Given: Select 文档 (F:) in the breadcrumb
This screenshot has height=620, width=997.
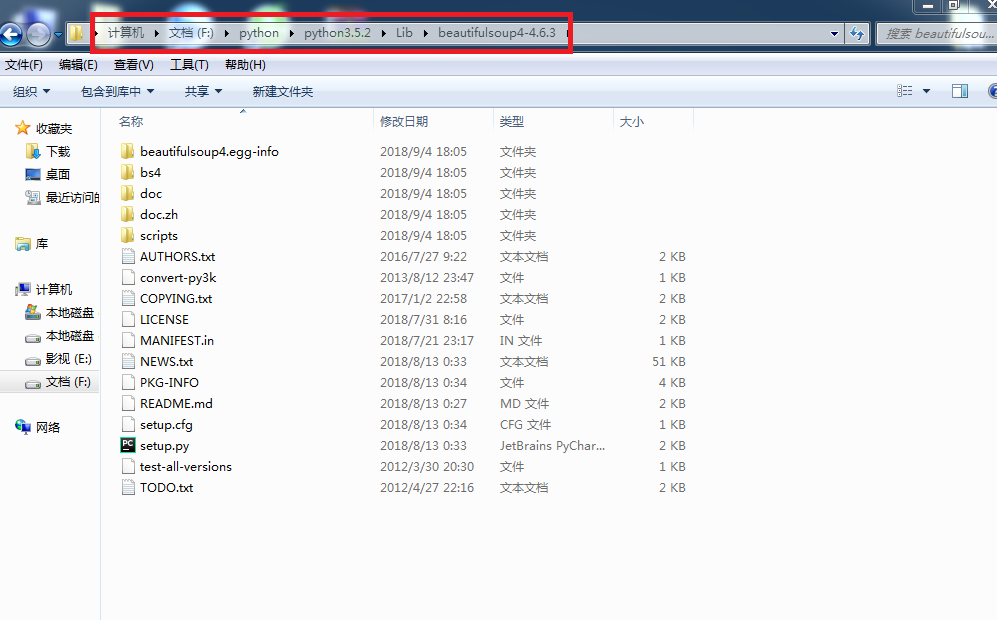Looking at the screenshot, I should point(191,32).
